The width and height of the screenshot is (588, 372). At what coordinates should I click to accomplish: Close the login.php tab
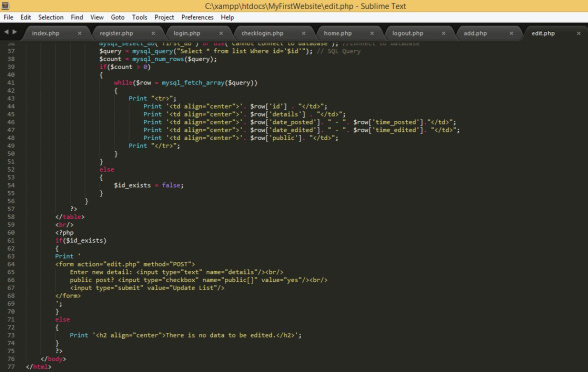pos(221,33)
